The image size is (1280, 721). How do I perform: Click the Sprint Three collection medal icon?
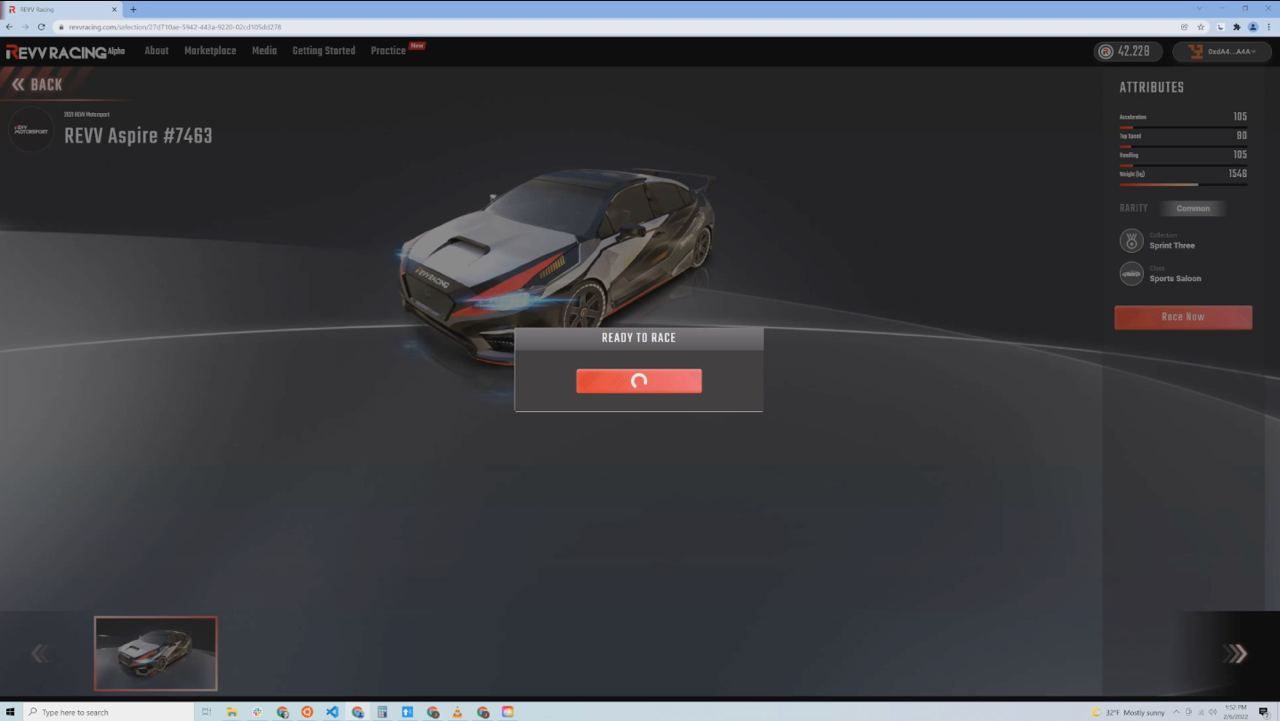[x=1131, y=241]
